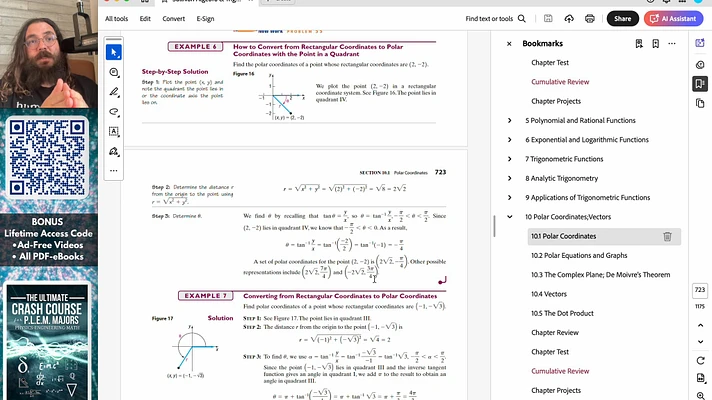Open the copy pages side panel icon
The height and width of the screenshot is (400, 712).
[x=700, y=104]
